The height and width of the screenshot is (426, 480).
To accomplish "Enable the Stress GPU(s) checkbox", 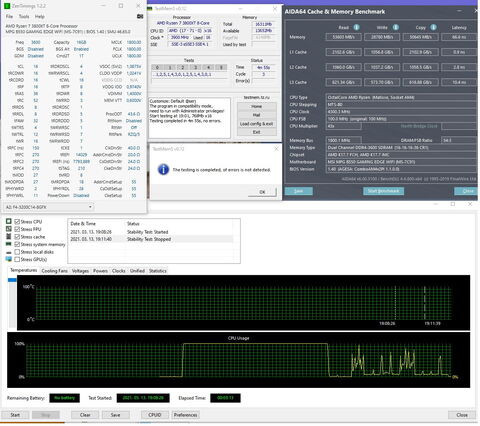I will tap(17, 259).
